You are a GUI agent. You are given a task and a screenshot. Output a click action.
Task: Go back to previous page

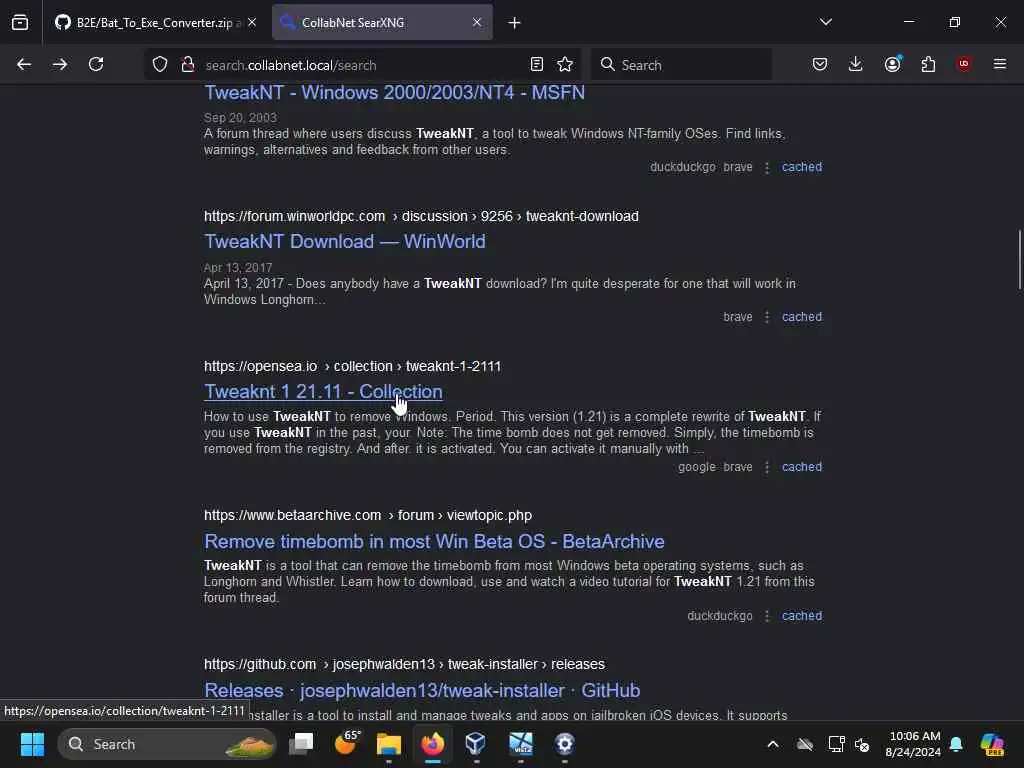click(x=24, y=64)
